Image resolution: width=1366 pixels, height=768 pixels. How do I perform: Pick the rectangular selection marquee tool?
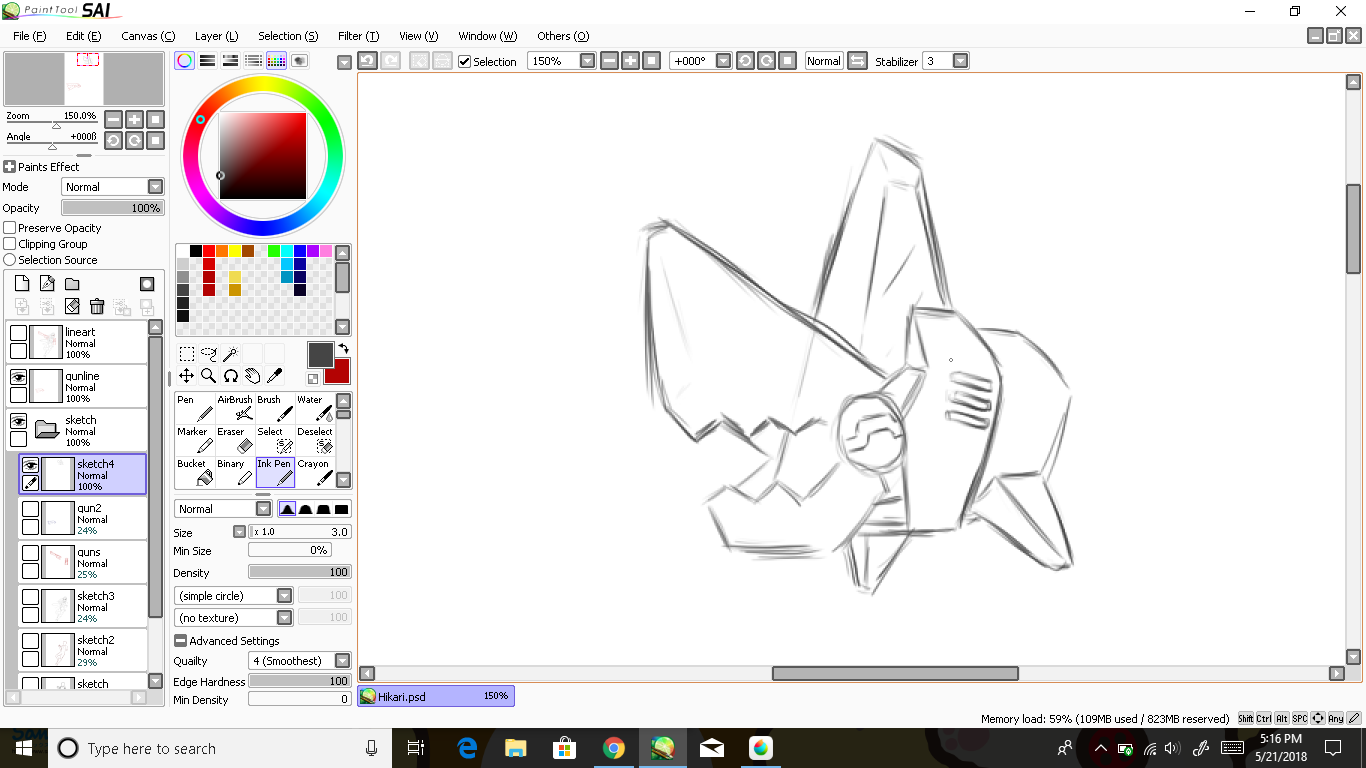click(x=187, y=354)
